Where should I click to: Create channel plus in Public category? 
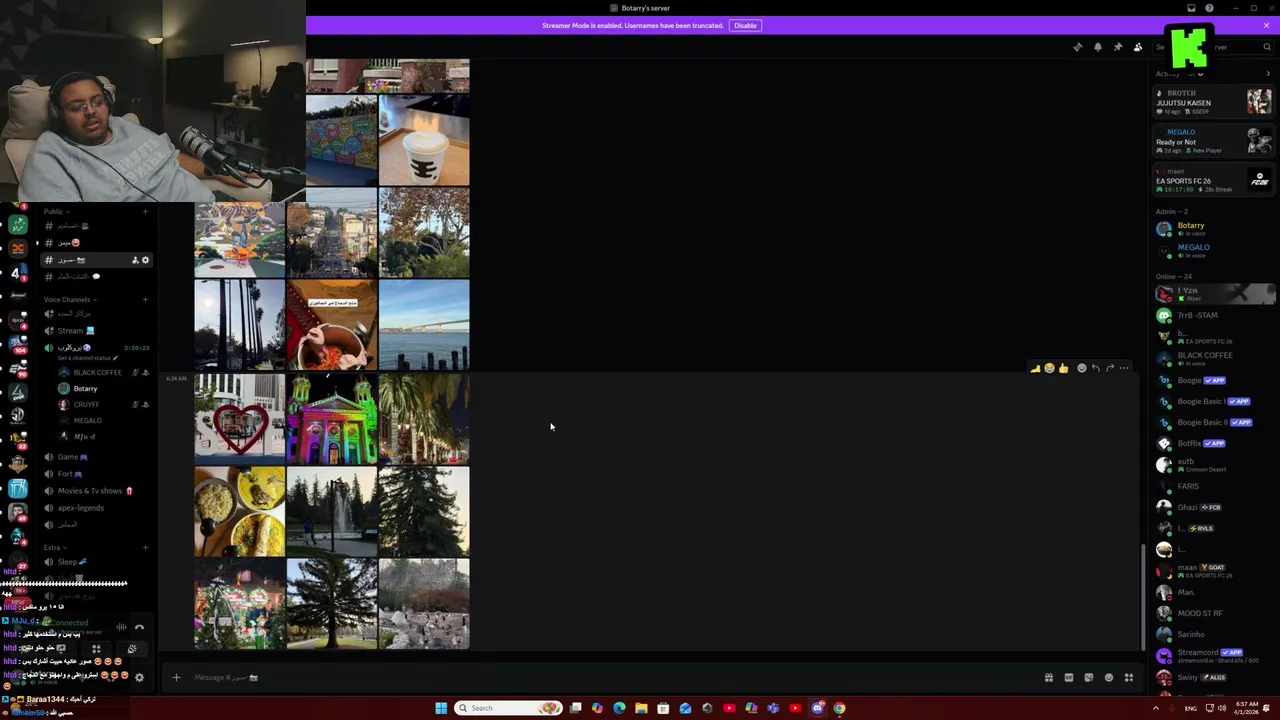click(x=145, y=212)
